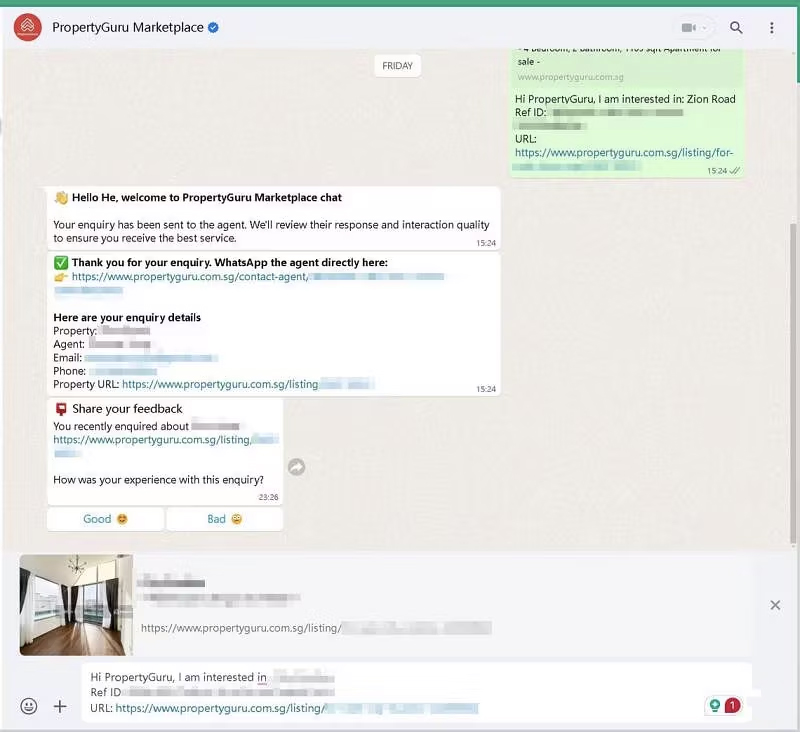Click 'How was your experience with this enquiry?'
800x732 pixels.
[158, 479]
